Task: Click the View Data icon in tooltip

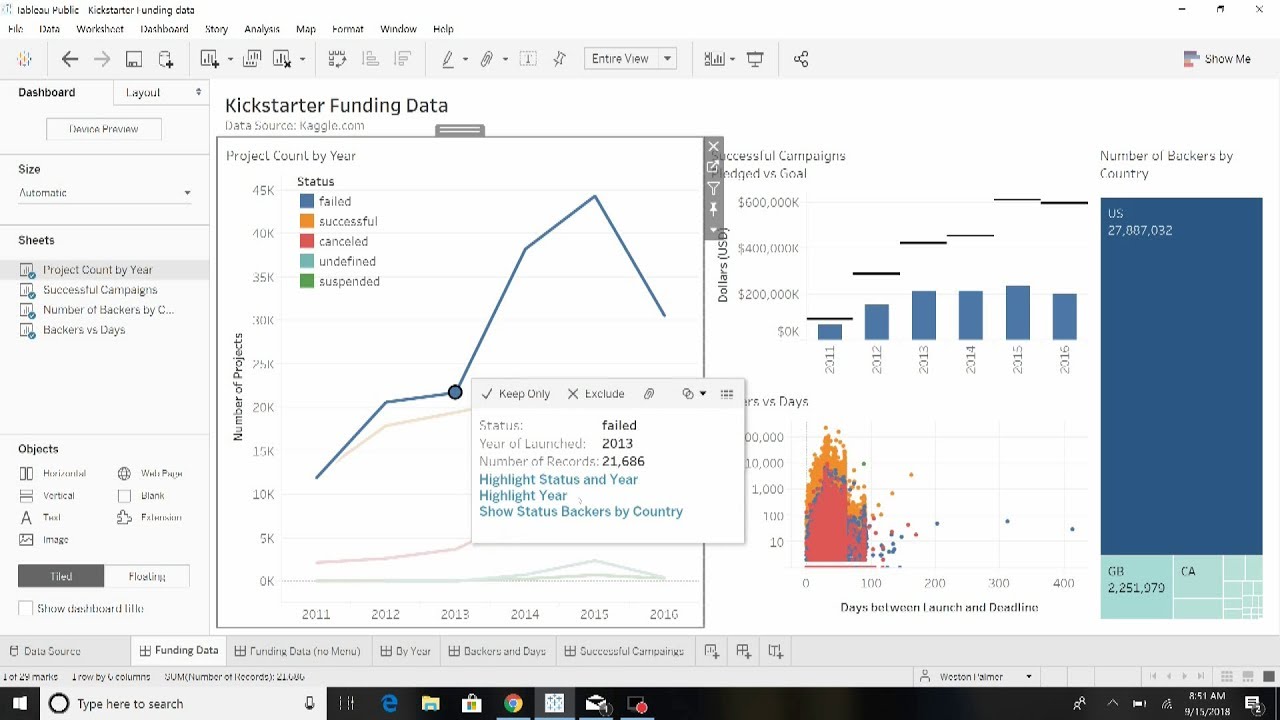Action: pos(727,393)
